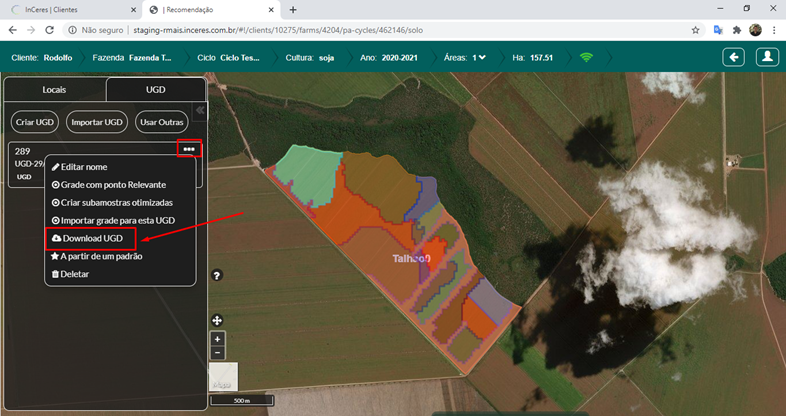Click the Cliente Rodolfo breadcrumb
786x416 pixels.
point(42,58)
